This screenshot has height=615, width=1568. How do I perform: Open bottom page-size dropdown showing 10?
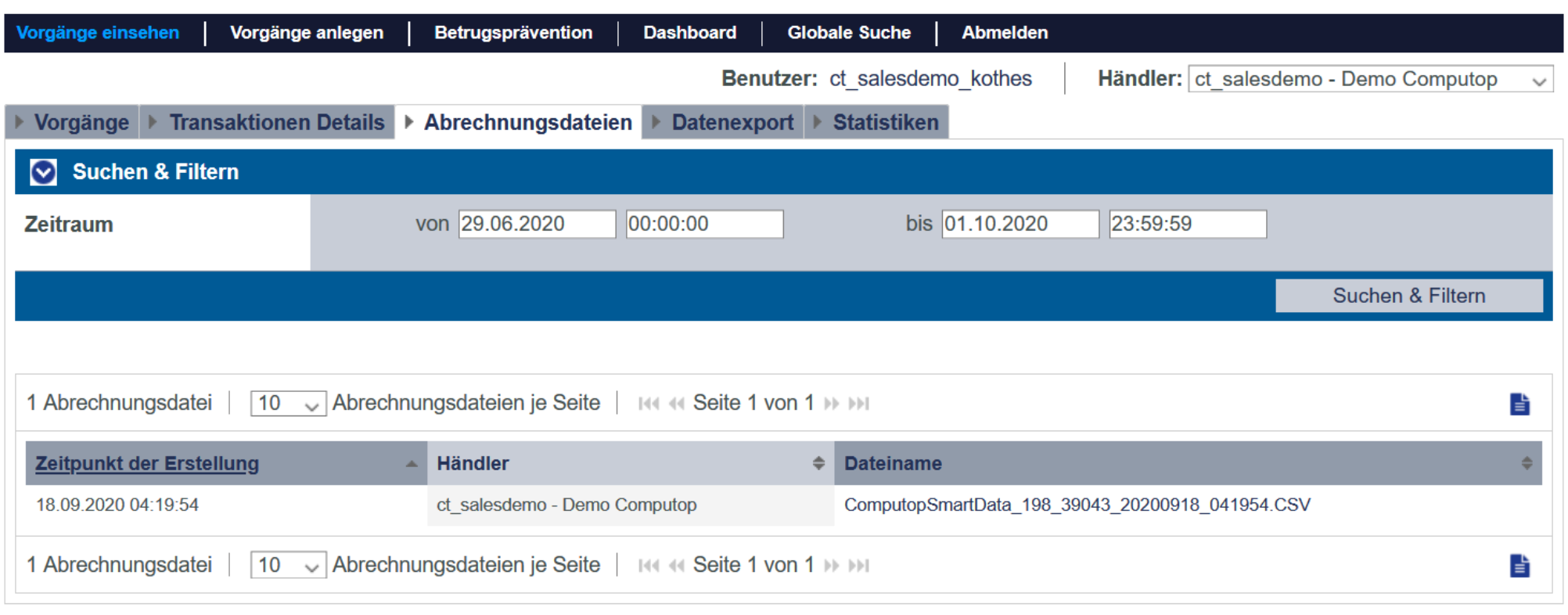pos(288,565)
